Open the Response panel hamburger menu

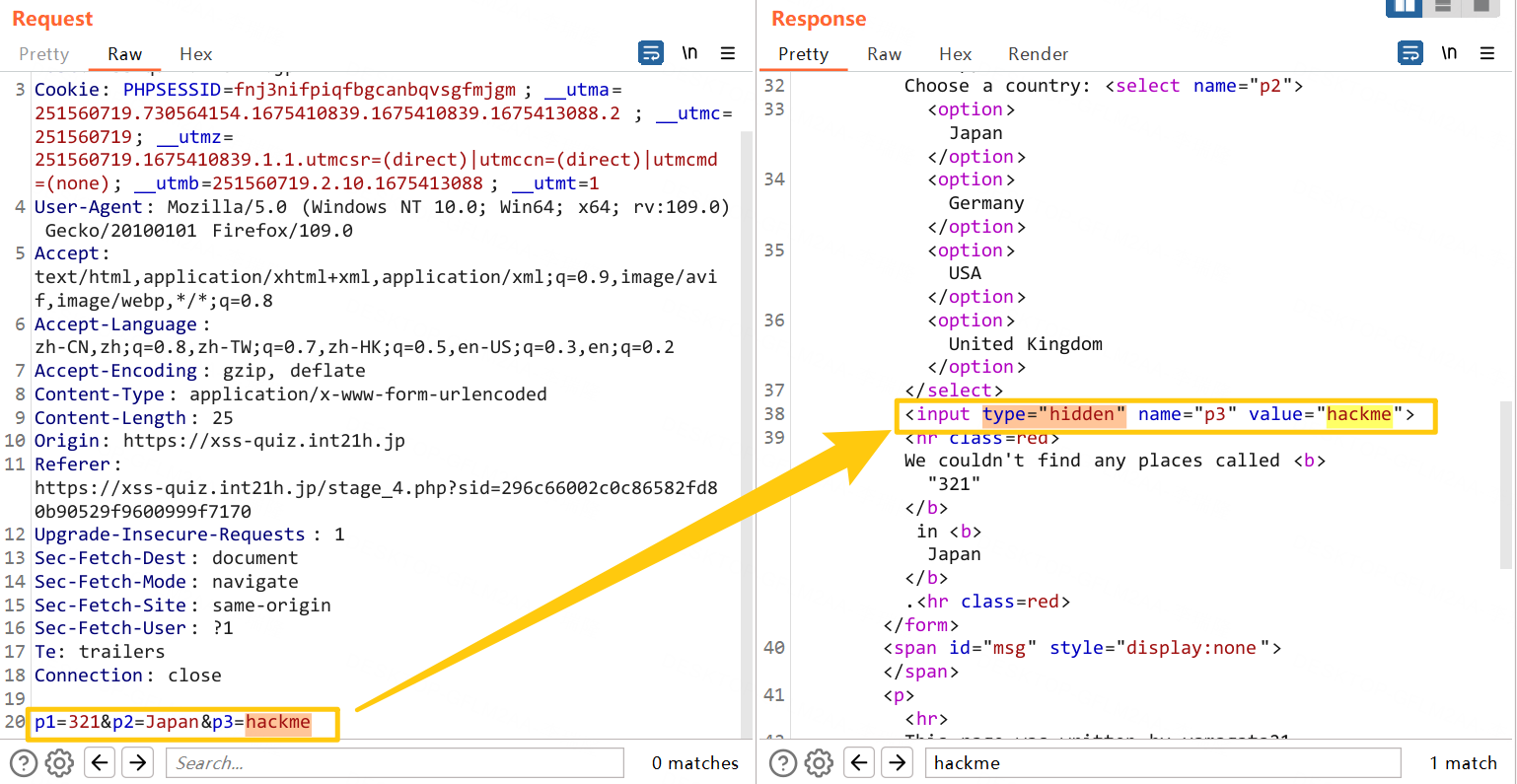[x=1487, y=53]
